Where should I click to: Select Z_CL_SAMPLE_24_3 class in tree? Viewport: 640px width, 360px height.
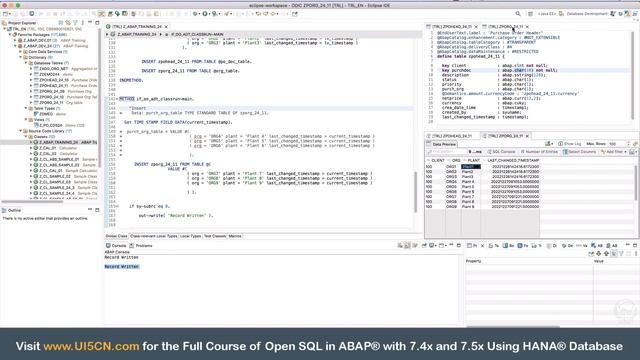tap(65, 187)
